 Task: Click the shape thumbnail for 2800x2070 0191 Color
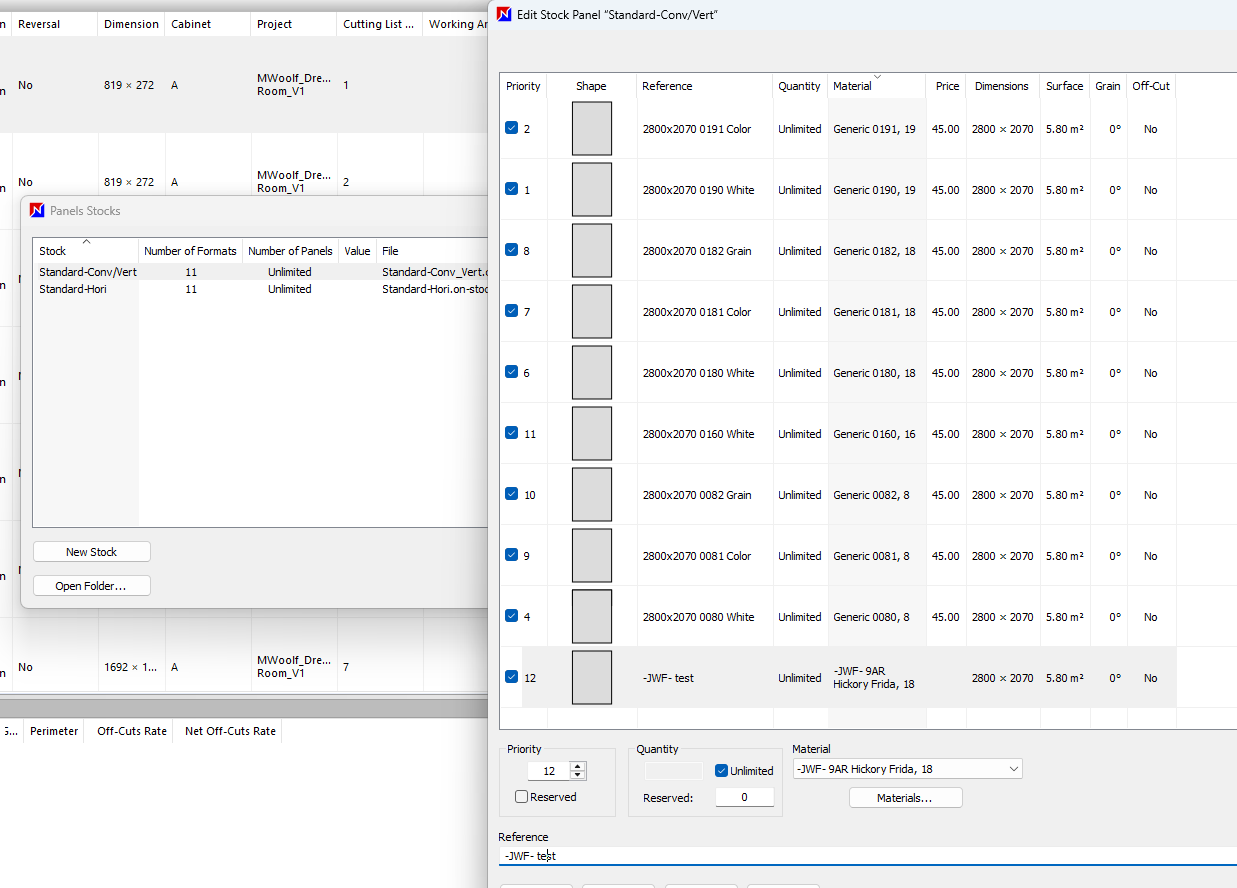point(591,129)
